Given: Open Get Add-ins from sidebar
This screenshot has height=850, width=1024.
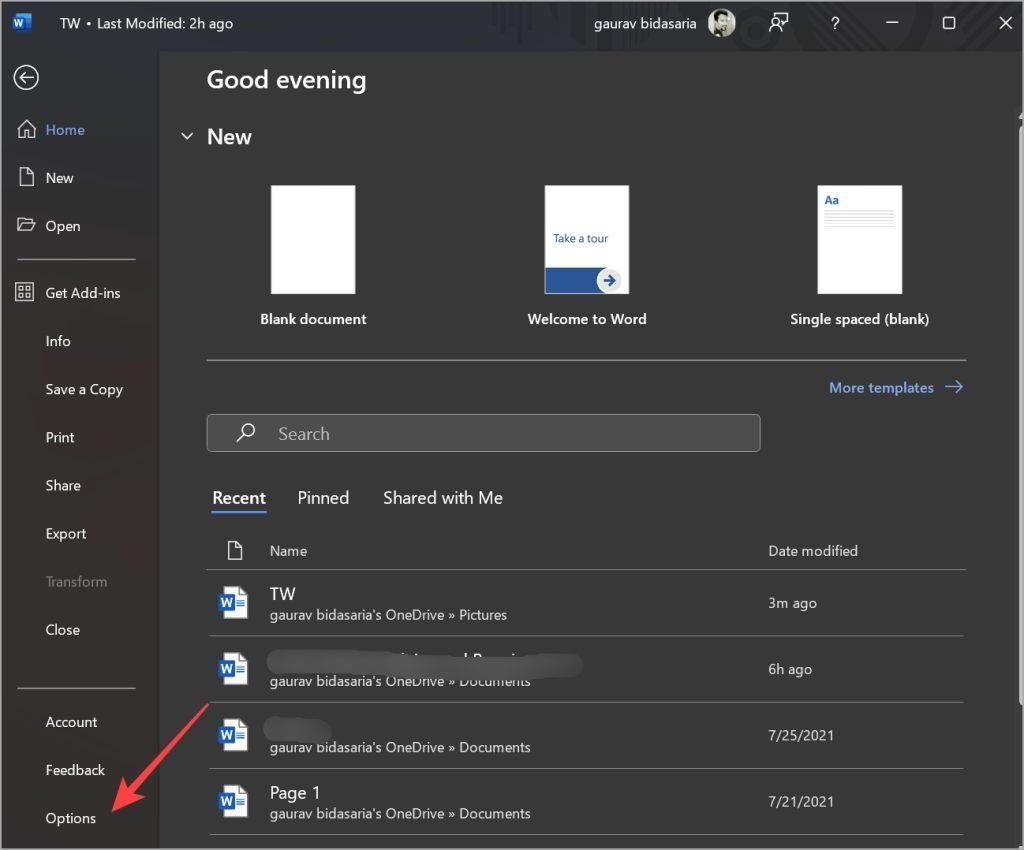Looking at the screenshot, I should coord(83,292).
